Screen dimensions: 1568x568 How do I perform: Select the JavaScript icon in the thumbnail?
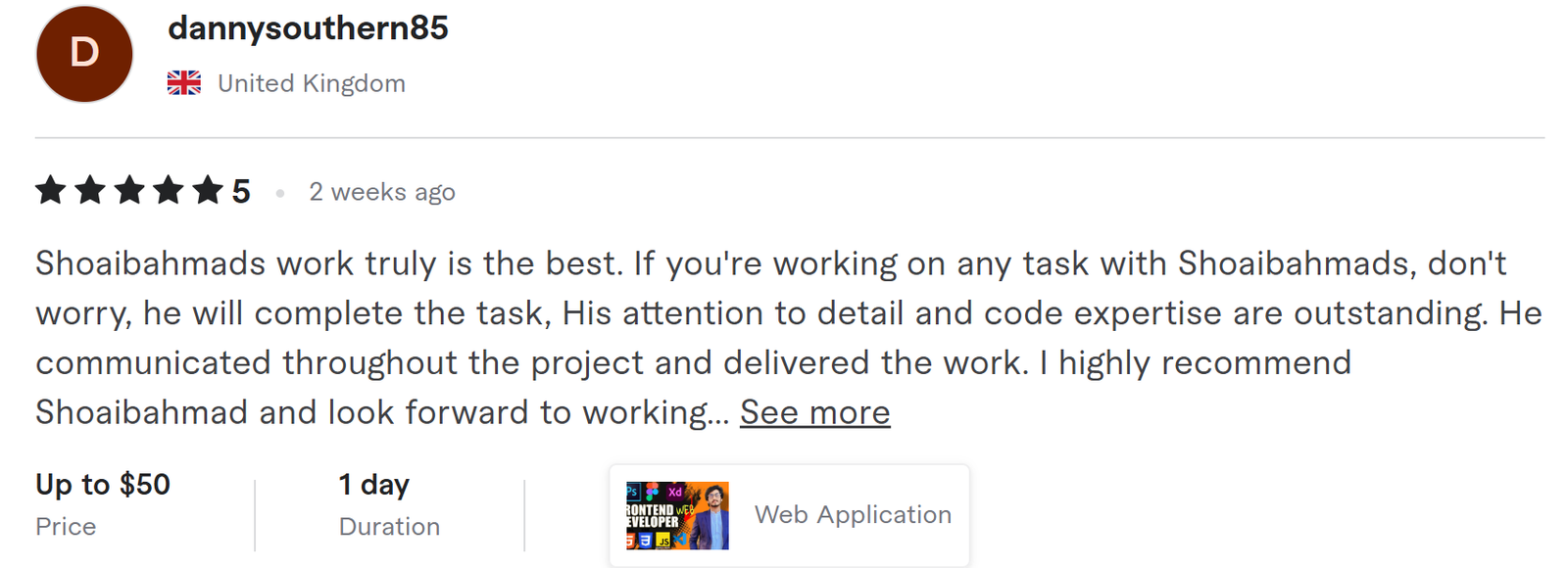coord(663,540)
